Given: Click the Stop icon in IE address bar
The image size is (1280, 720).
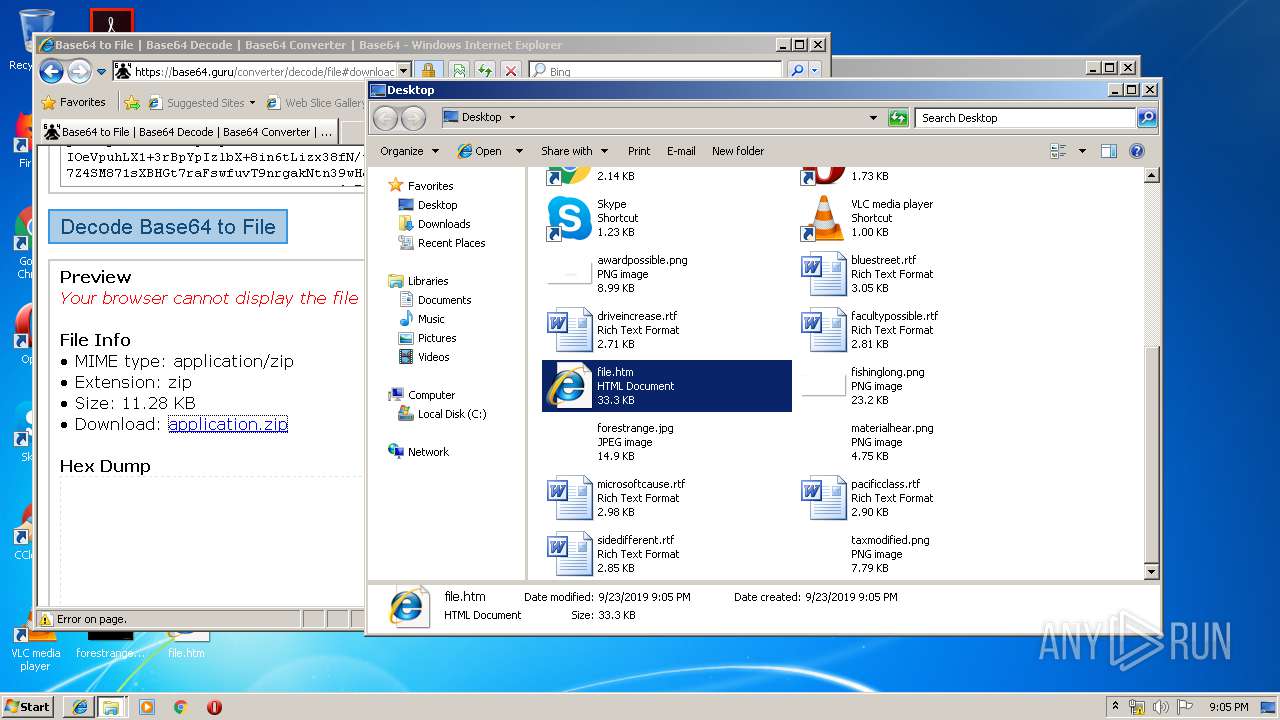Looking at the screenshot, I should click(x=511, y=71).
